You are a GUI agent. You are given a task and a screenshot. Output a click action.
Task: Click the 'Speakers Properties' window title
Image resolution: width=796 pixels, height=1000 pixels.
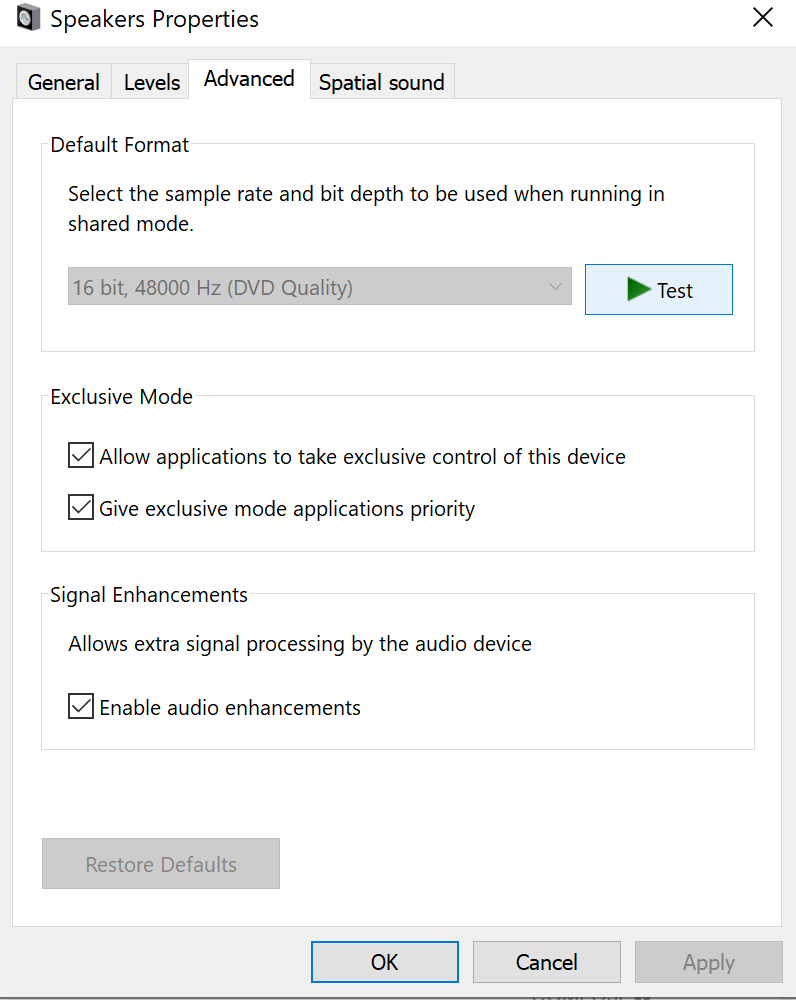pyautogui.click(x=154, y=19)
